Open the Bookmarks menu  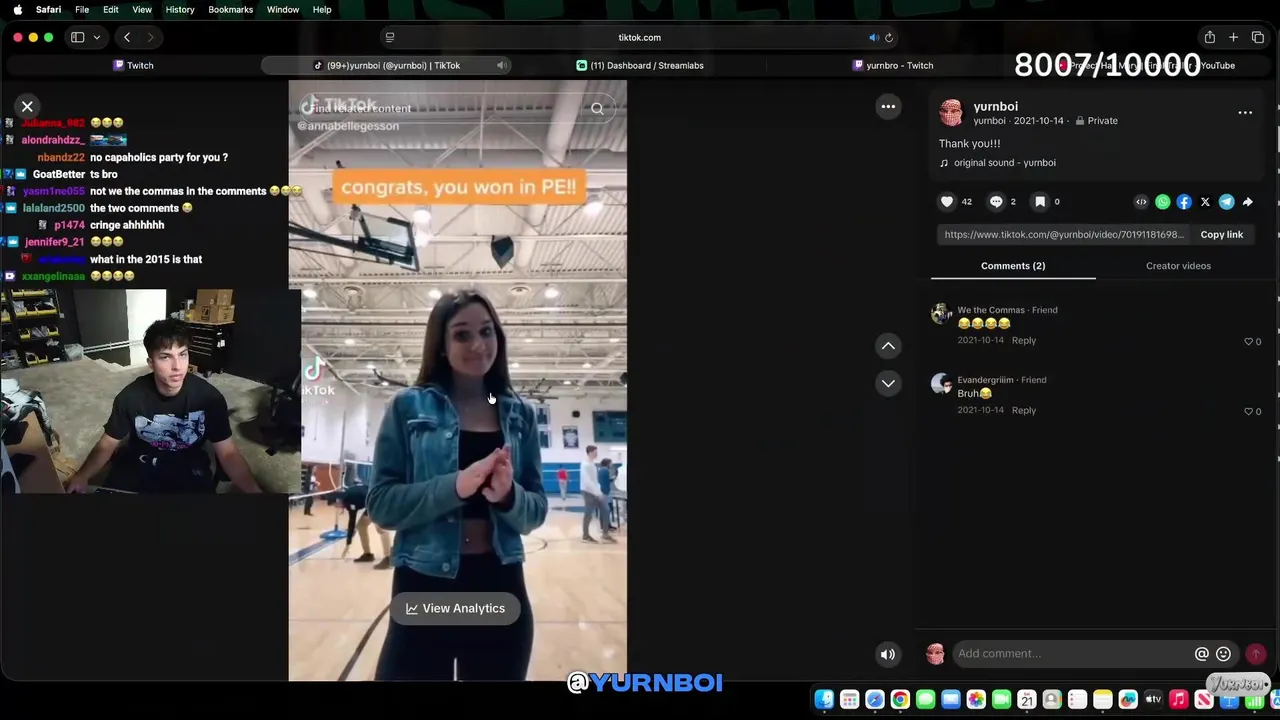coord(230,9)
